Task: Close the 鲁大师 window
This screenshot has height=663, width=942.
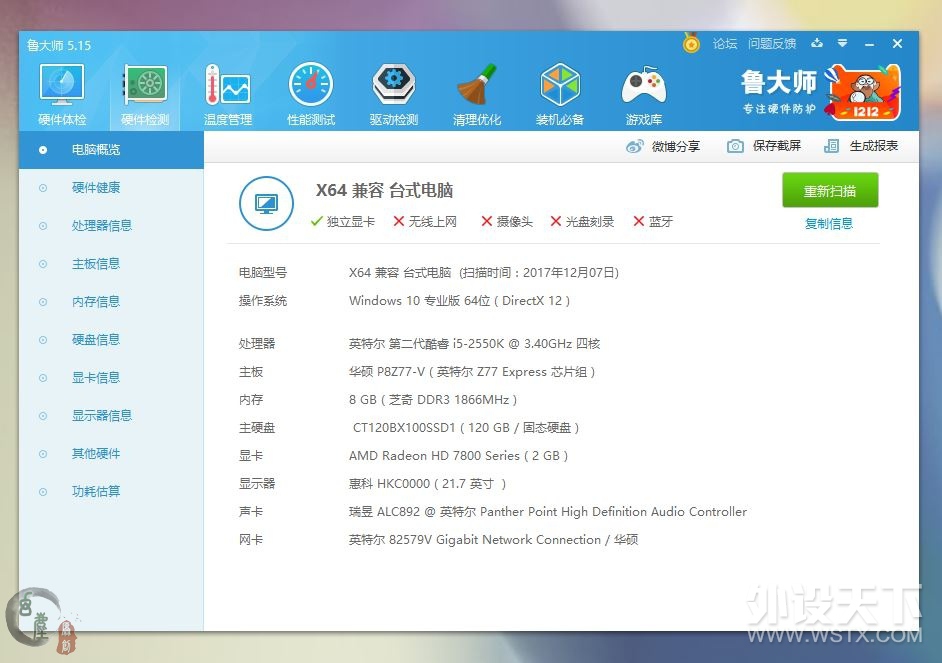Action: click(897, 43)
